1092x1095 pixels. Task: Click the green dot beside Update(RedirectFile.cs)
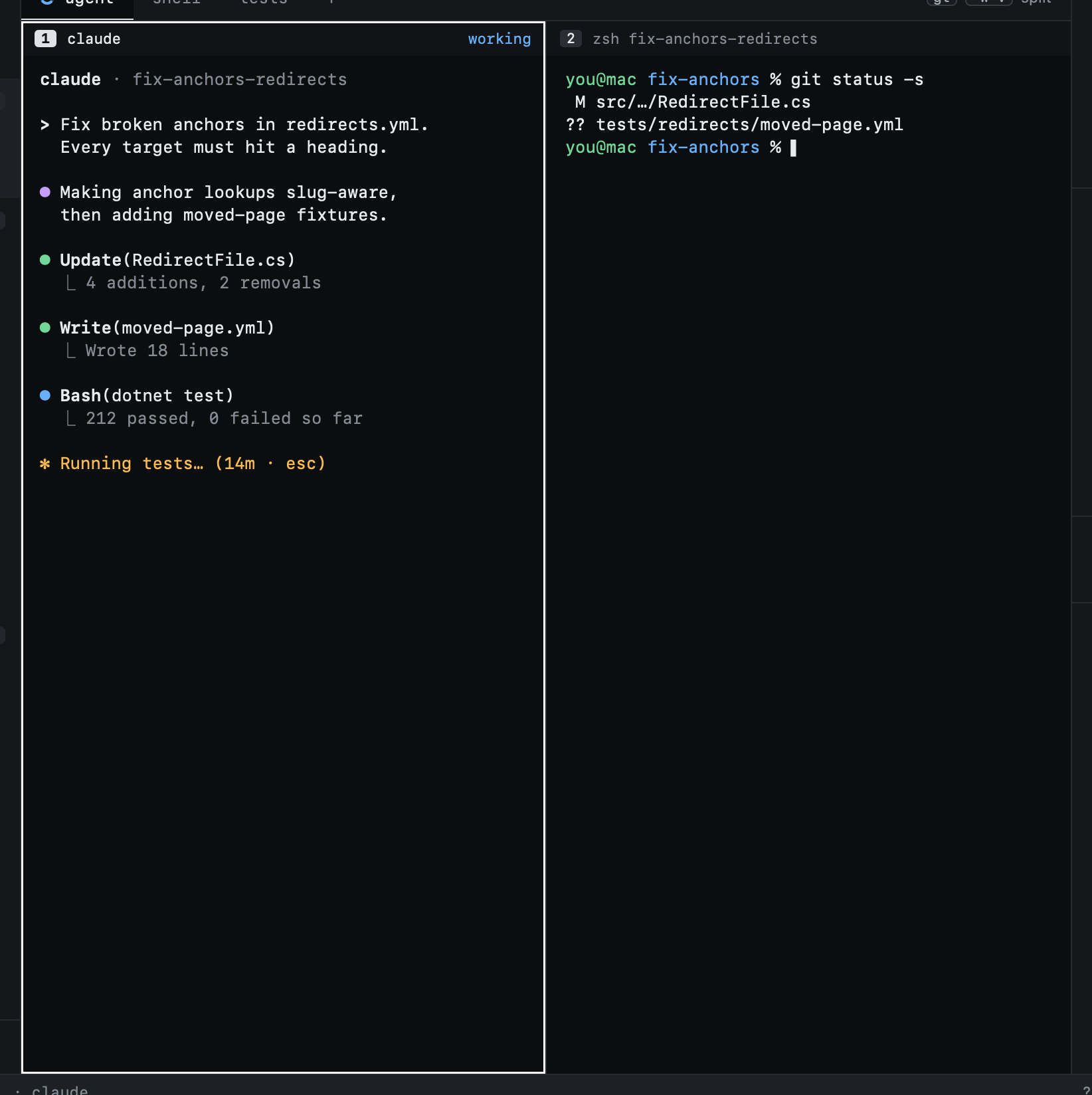pyautogui.click(x=45, y=260)
